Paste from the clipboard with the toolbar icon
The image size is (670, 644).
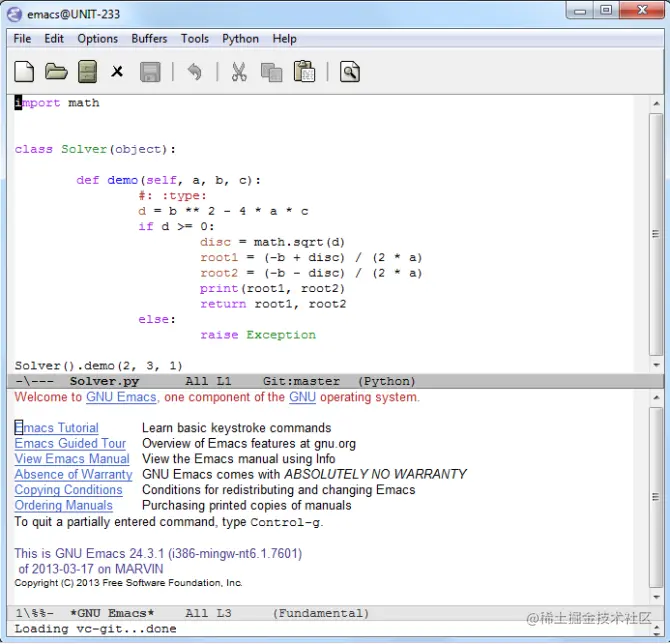(x=304, y=71)
